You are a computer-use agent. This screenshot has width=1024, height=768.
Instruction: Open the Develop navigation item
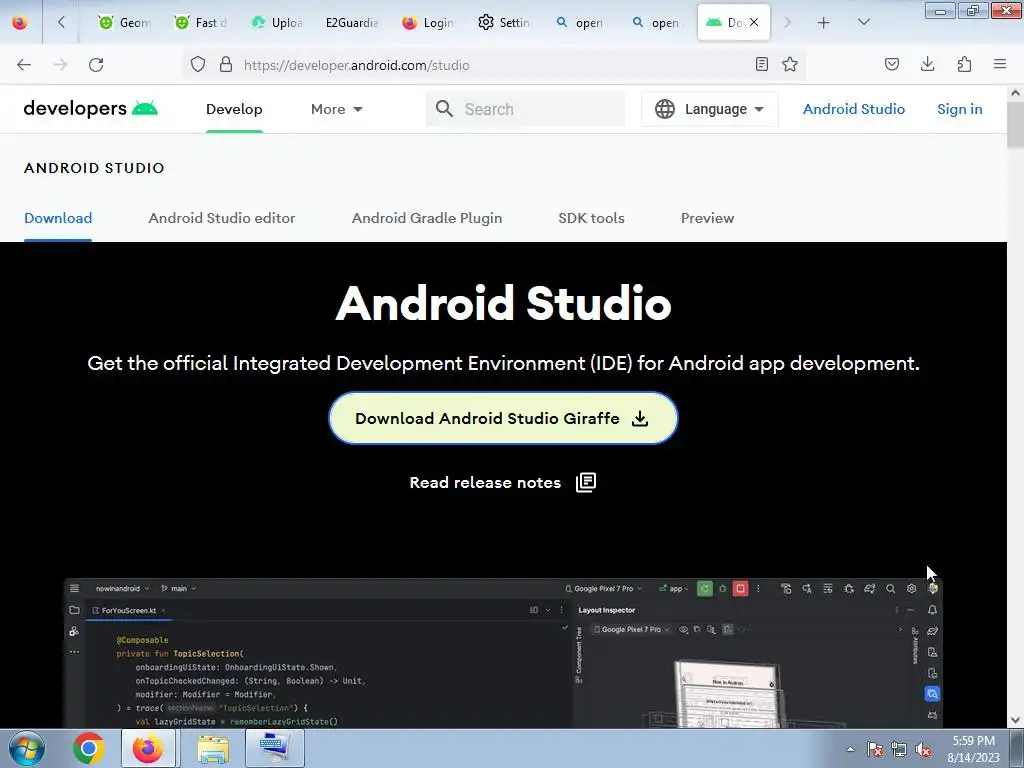click(234, 109)
